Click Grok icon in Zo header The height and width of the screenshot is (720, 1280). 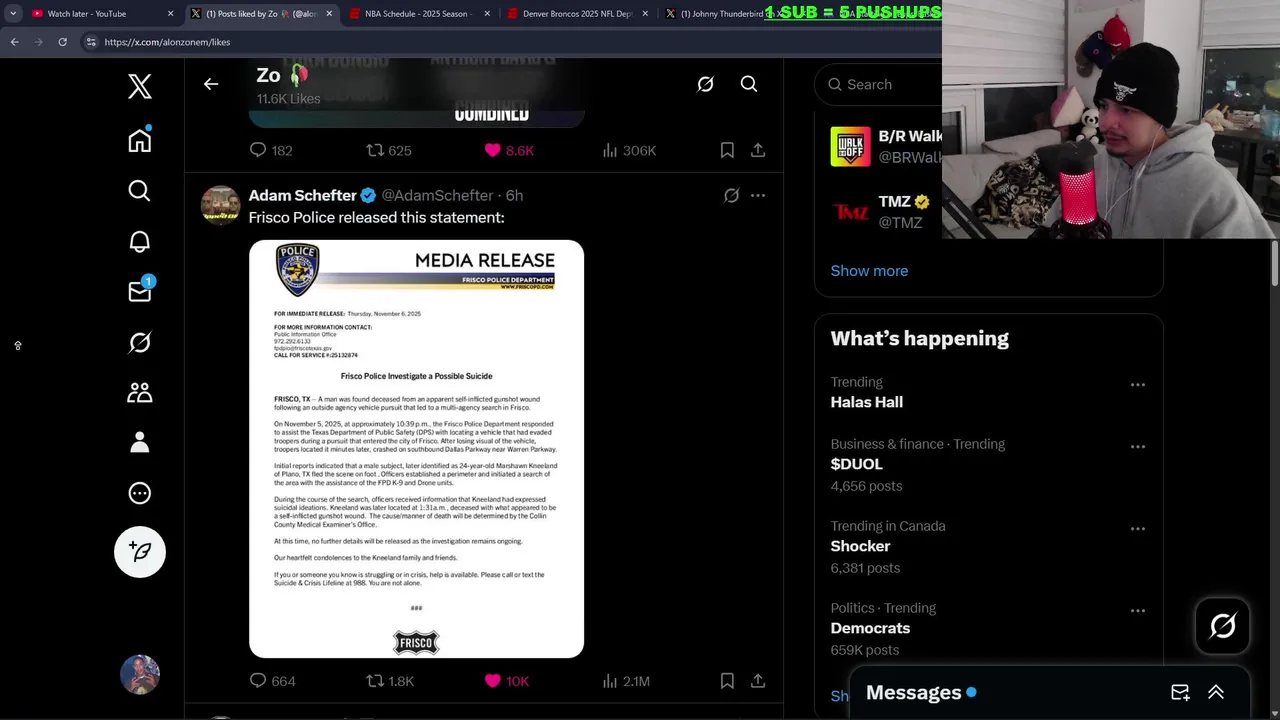pos(705,84)
